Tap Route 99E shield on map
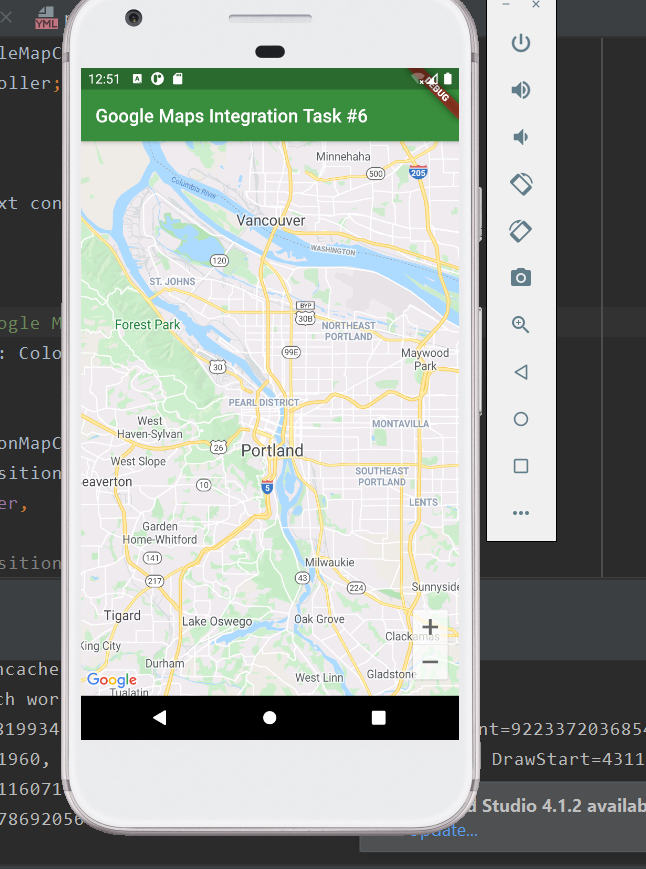Screen dimensions: 646x869 291,352
